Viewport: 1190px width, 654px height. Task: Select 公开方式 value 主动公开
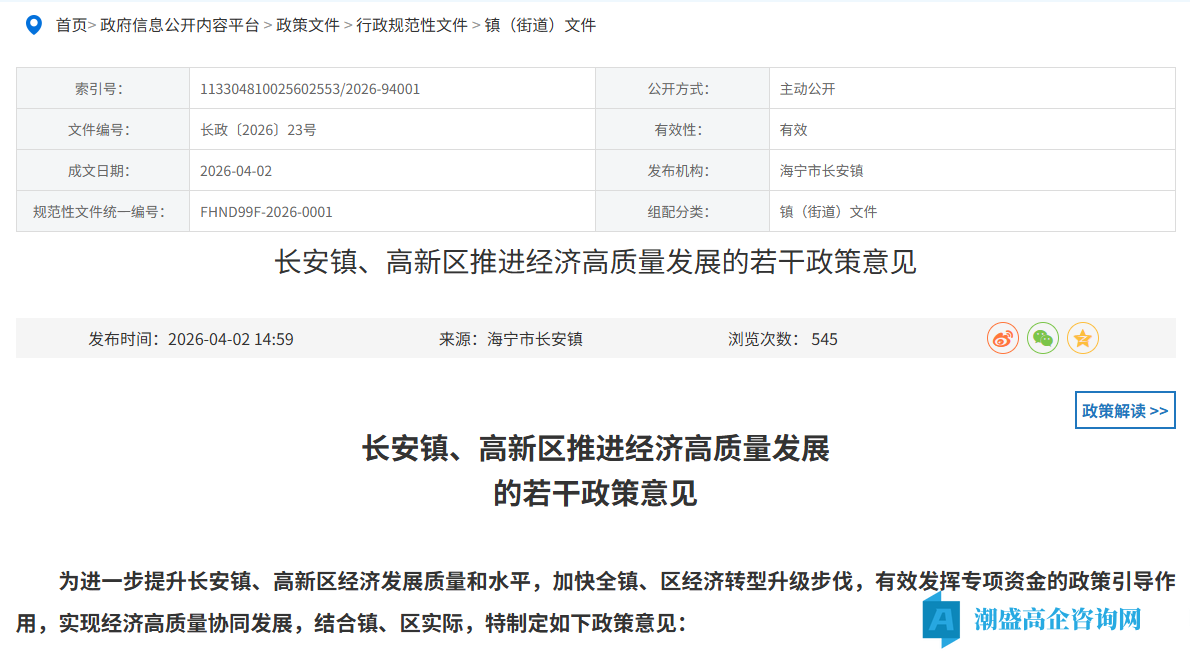pyautogui.click(x=808, y=89)
